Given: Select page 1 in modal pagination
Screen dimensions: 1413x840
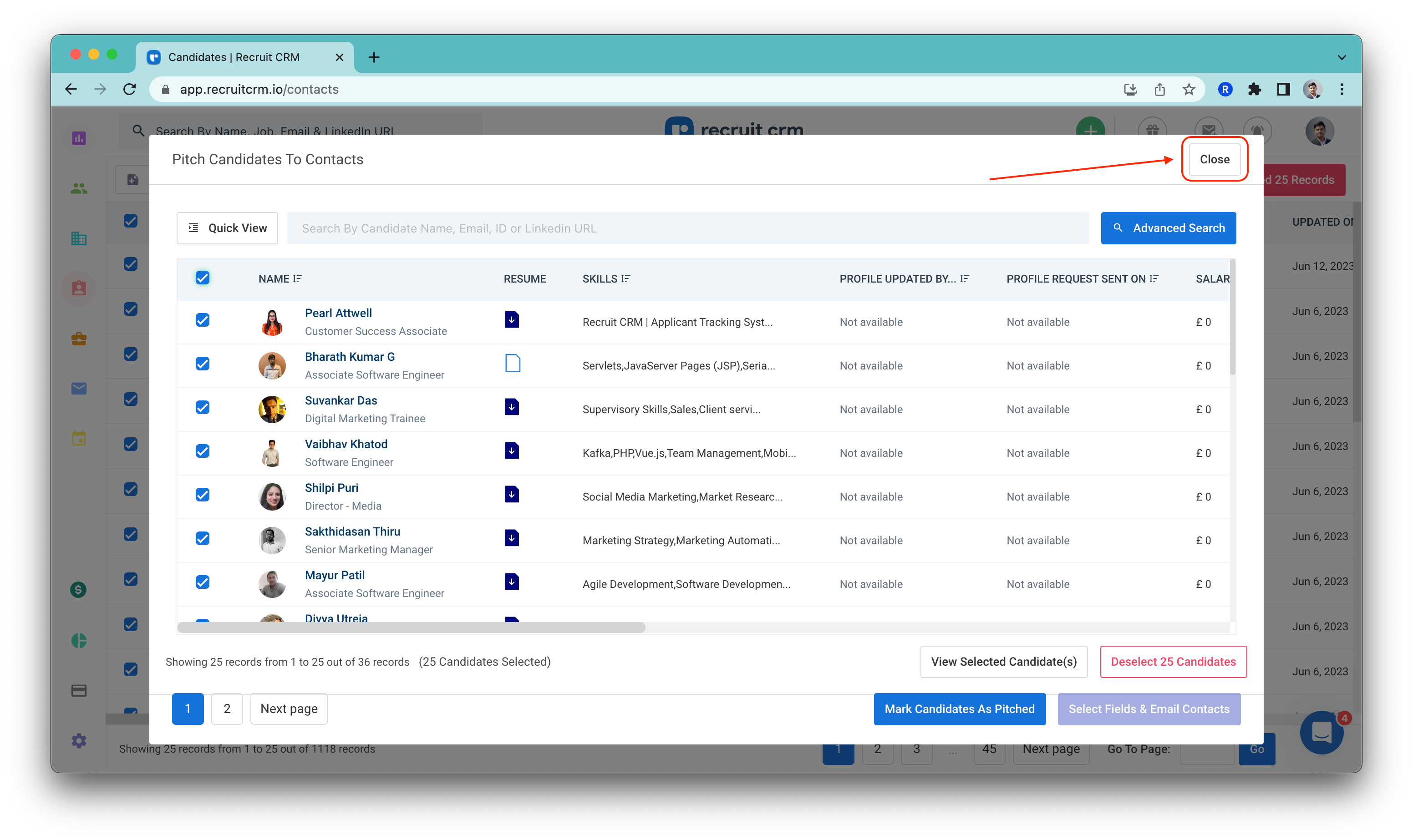Looking at the screenshot, I should coord(188,708).
